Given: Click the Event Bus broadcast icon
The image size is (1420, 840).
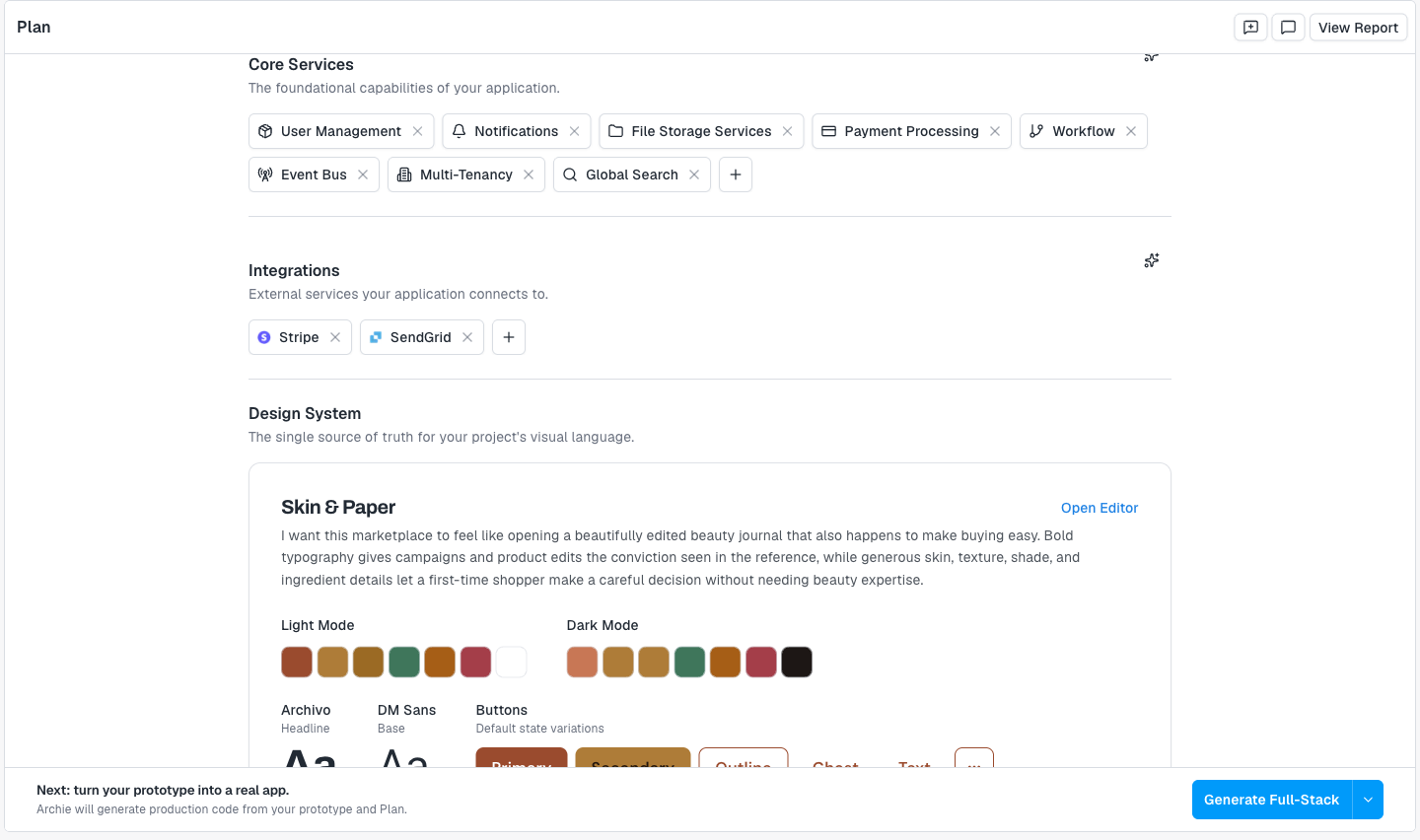Looking at the screenshot, I should (x=265, y=175).
